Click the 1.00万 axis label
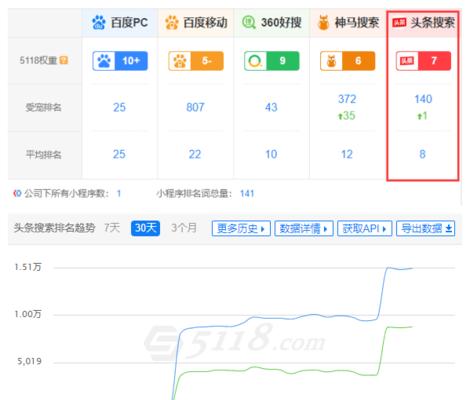 [28, 314]
